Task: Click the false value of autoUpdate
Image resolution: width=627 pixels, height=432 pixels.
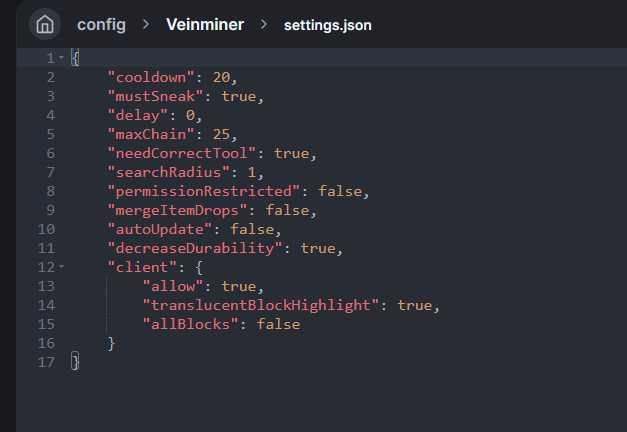Action: point(252,229)
